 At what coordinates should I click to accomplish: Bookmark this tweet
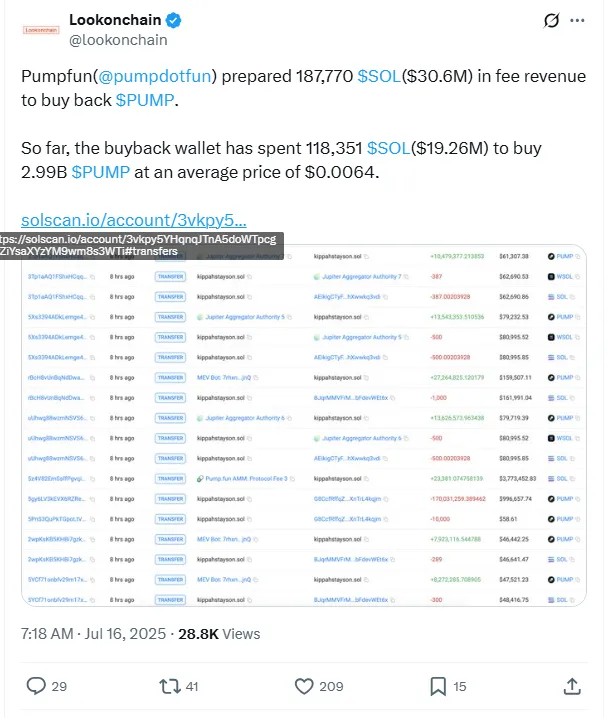click(438, 686)
